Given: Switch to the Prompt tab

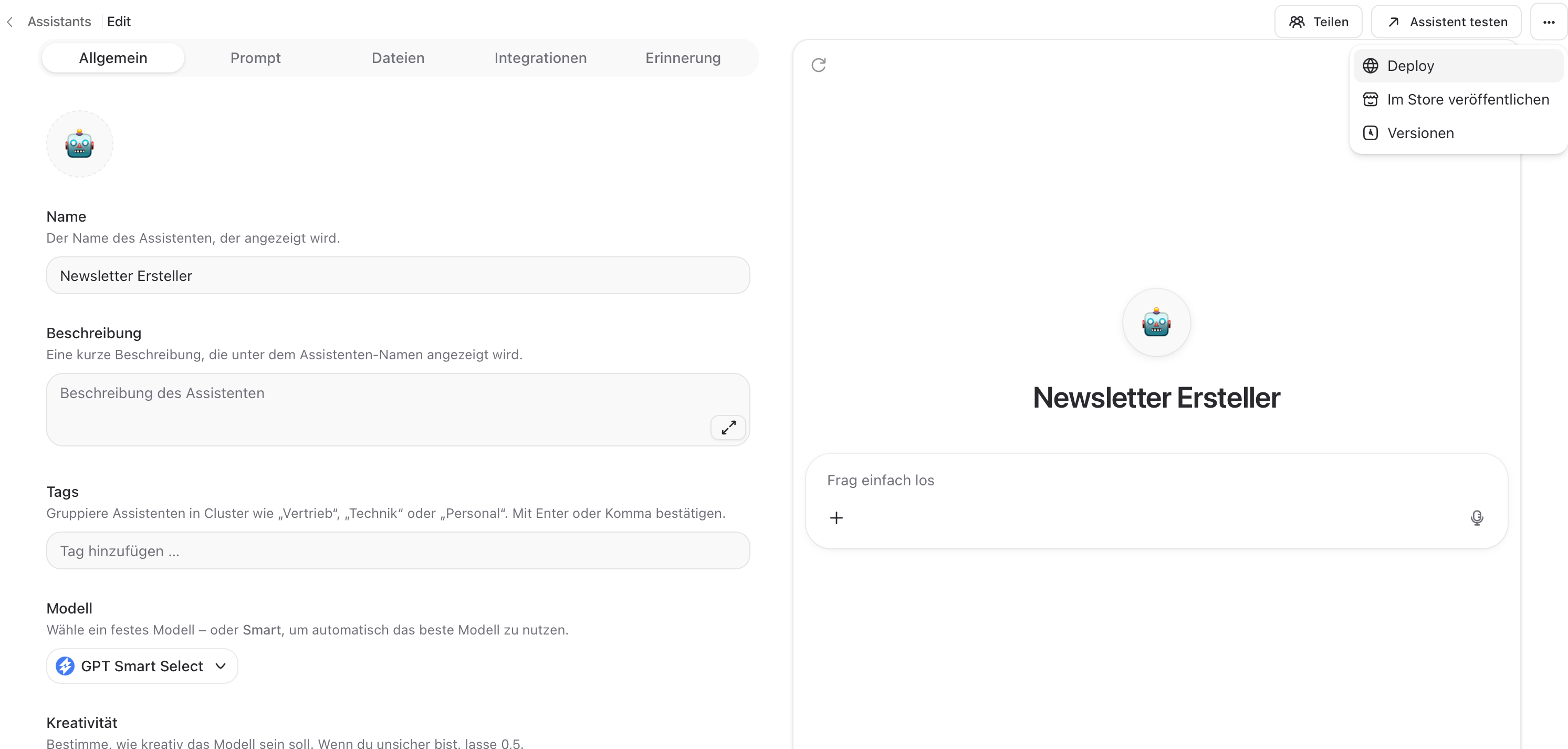Looking at the screenshot, I should [x=256, y=58].
